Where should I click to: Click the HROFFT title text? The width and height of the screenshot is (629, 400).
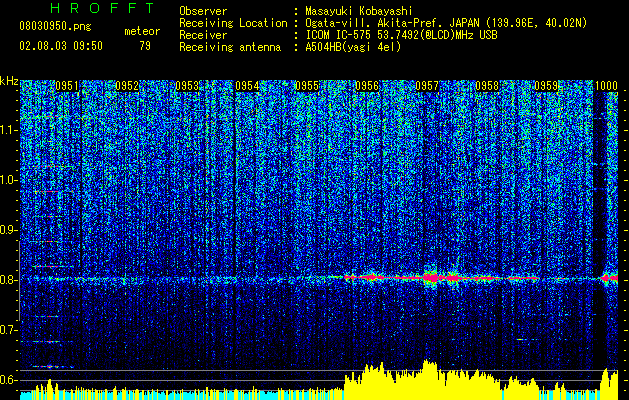pos(103,8)
